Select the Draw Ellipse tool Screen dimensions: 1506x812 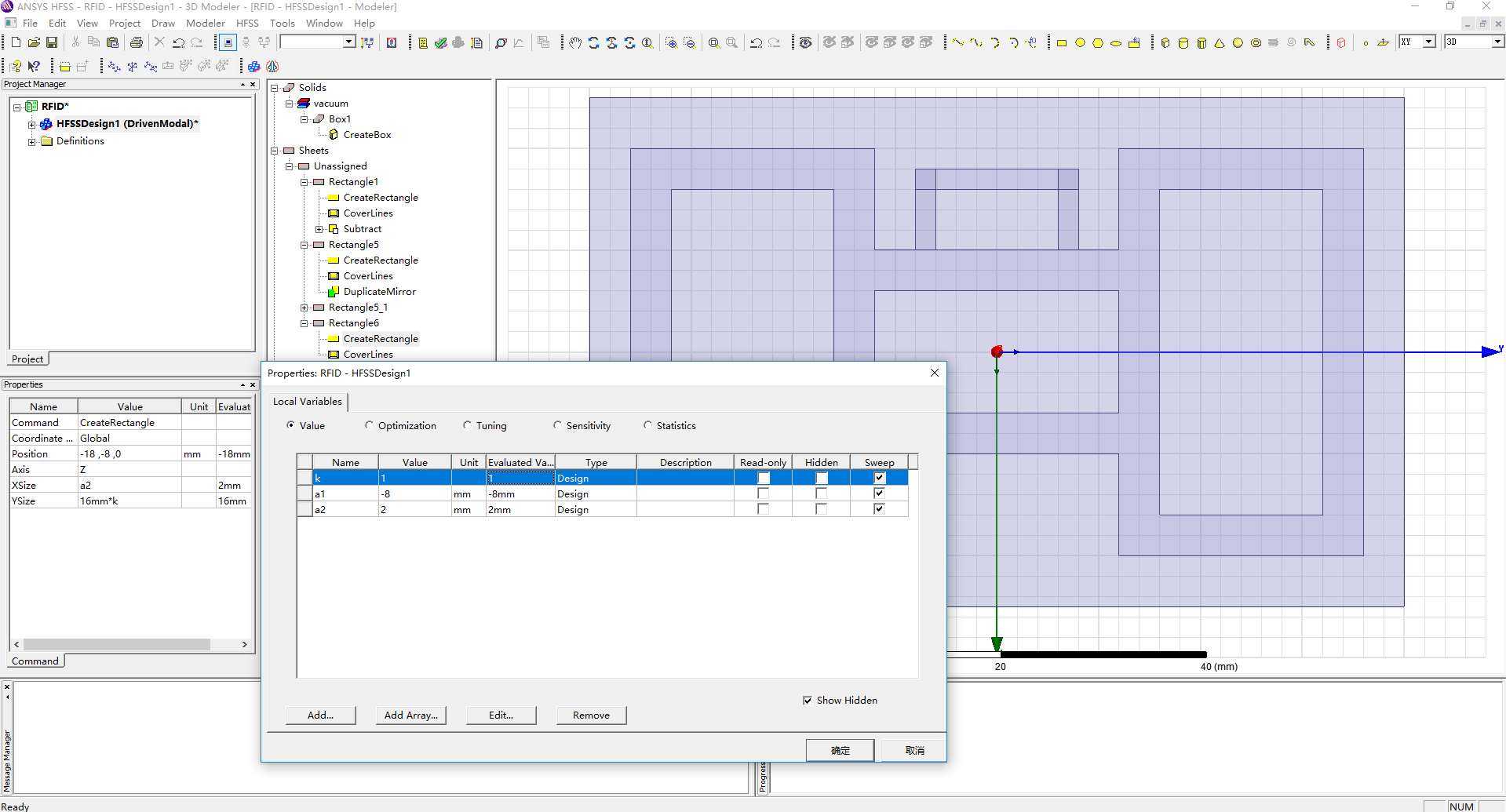(1116, 42)
